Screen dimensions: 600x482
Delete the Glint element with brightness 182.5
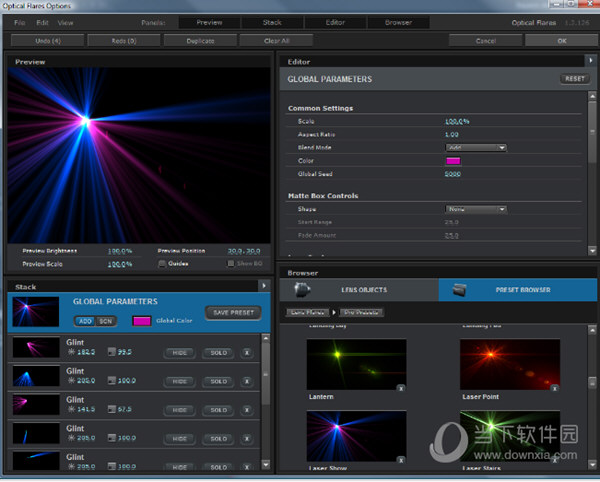pos(247,353)
